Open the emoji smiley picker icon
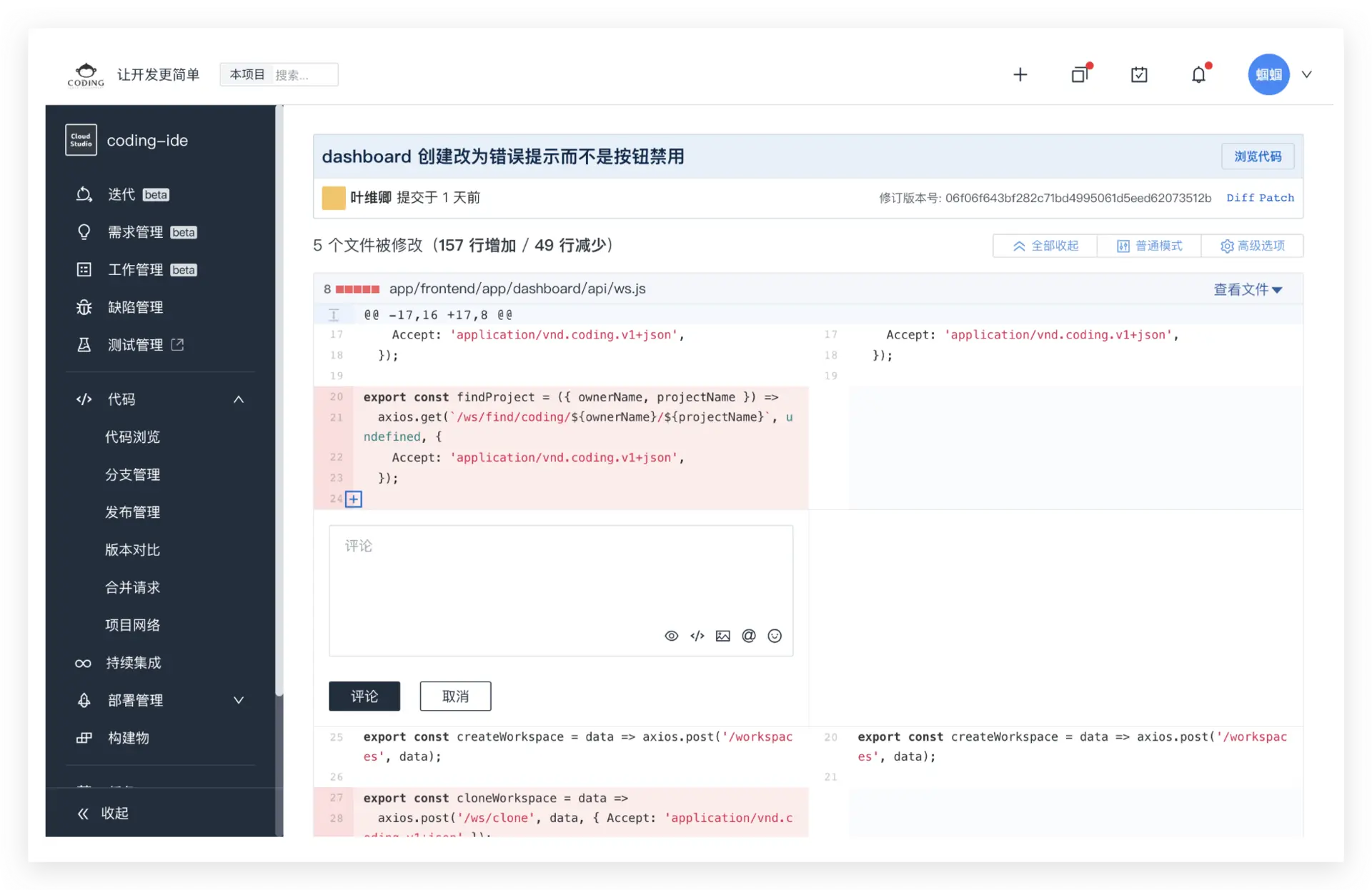The width and height of the screenshot is (1372, 890). coord(775,636)
